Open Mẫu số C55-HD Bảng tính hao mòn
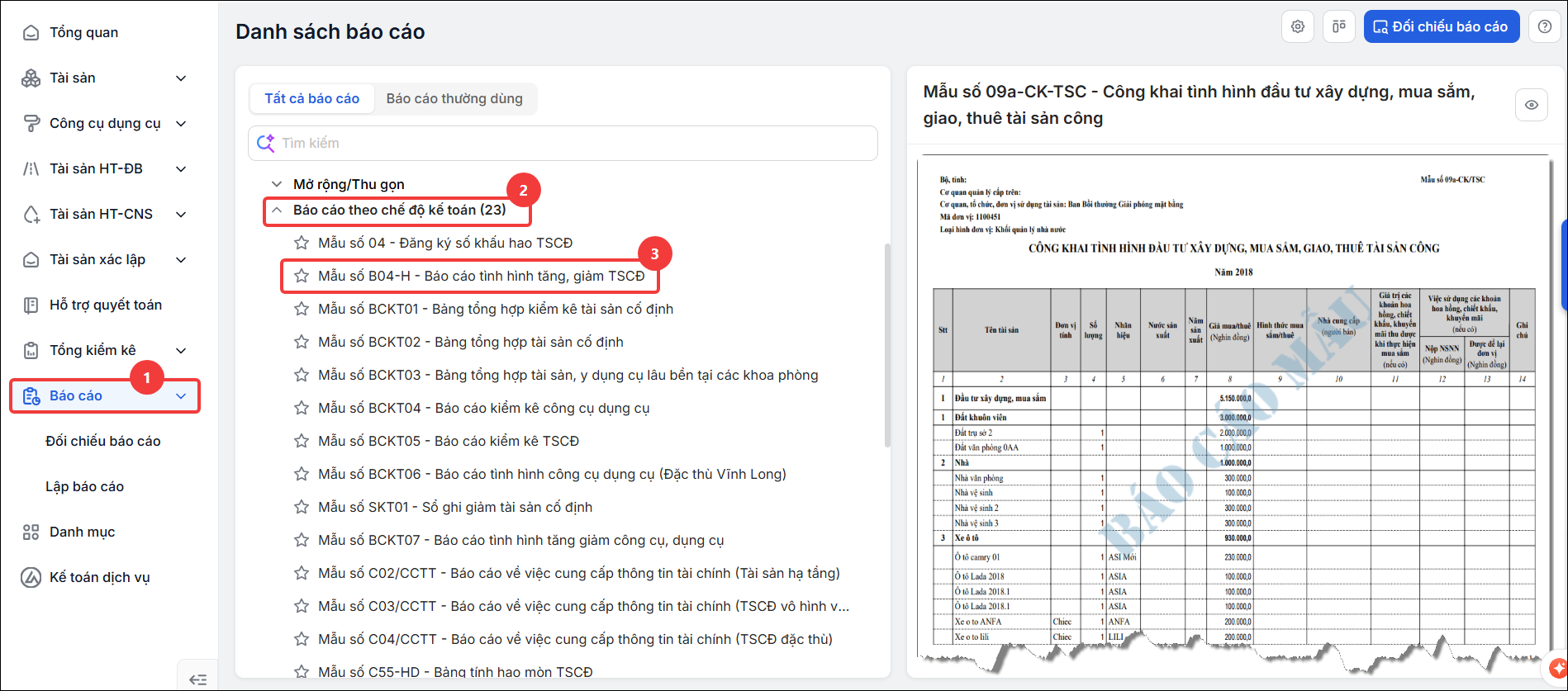Viewport: 1568px width, 691px height. 455,672
